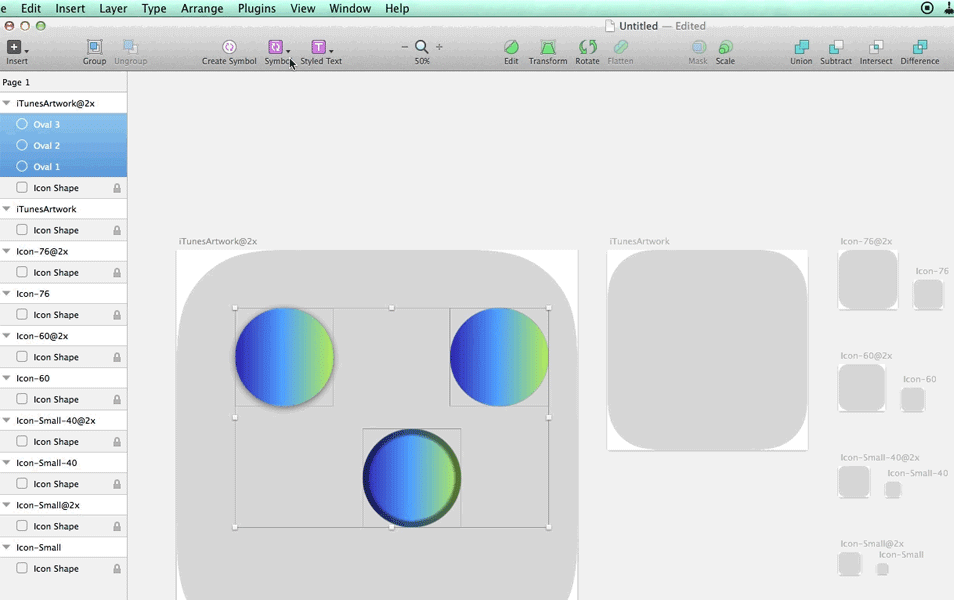Click the Rotate tool icon
954x600 pixels.
pyautogui.click(x=587, y=47)
